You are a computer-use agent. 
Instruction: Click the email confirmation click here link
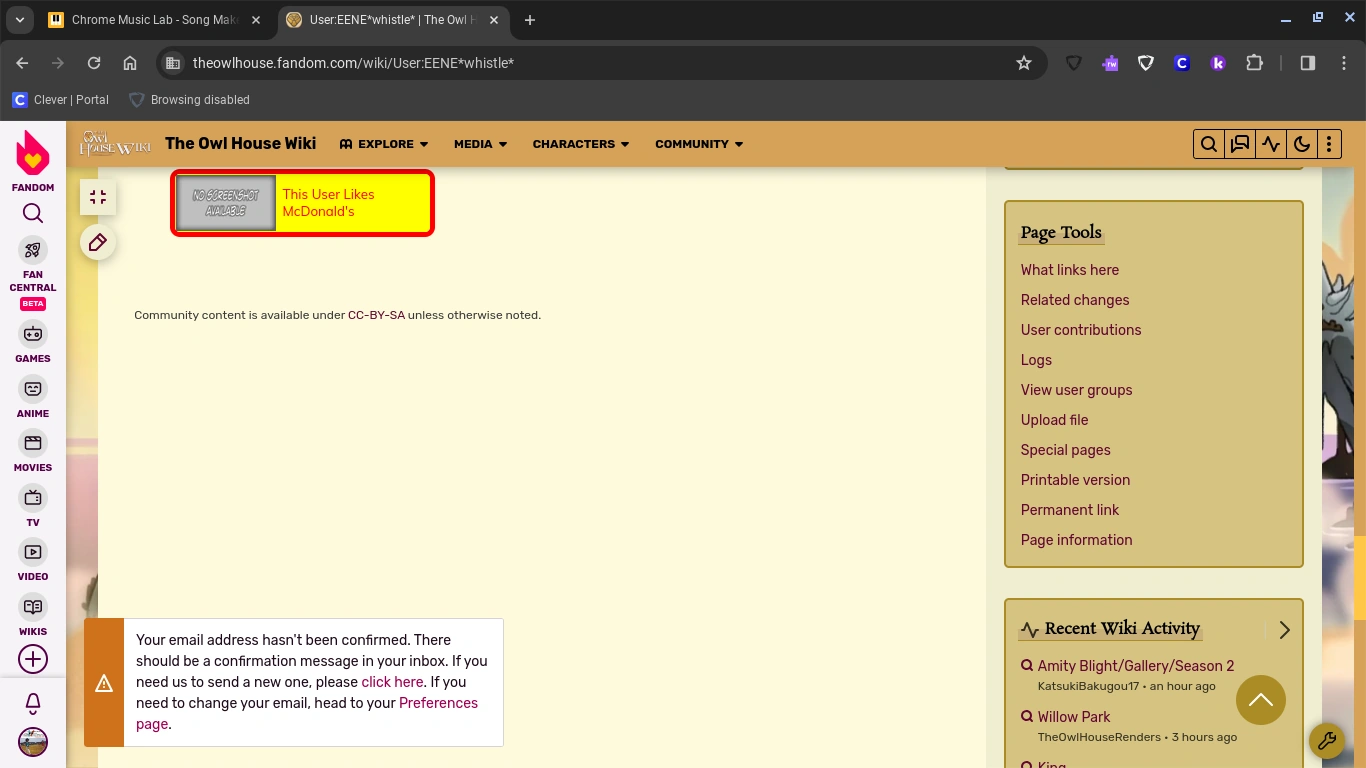391,682
